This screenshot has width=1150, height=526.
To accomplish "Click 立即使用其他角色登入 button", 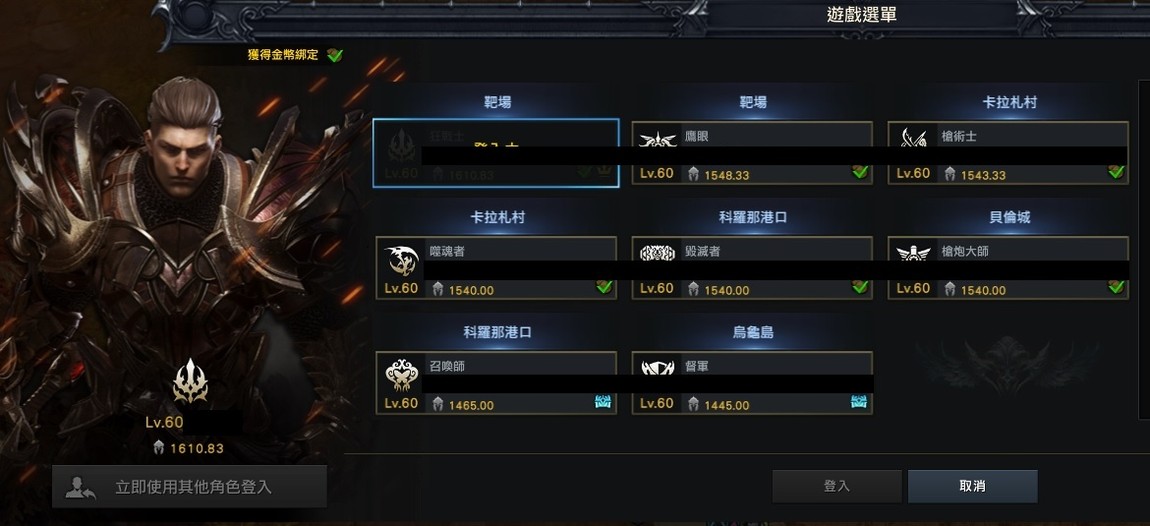I will 189,486.
